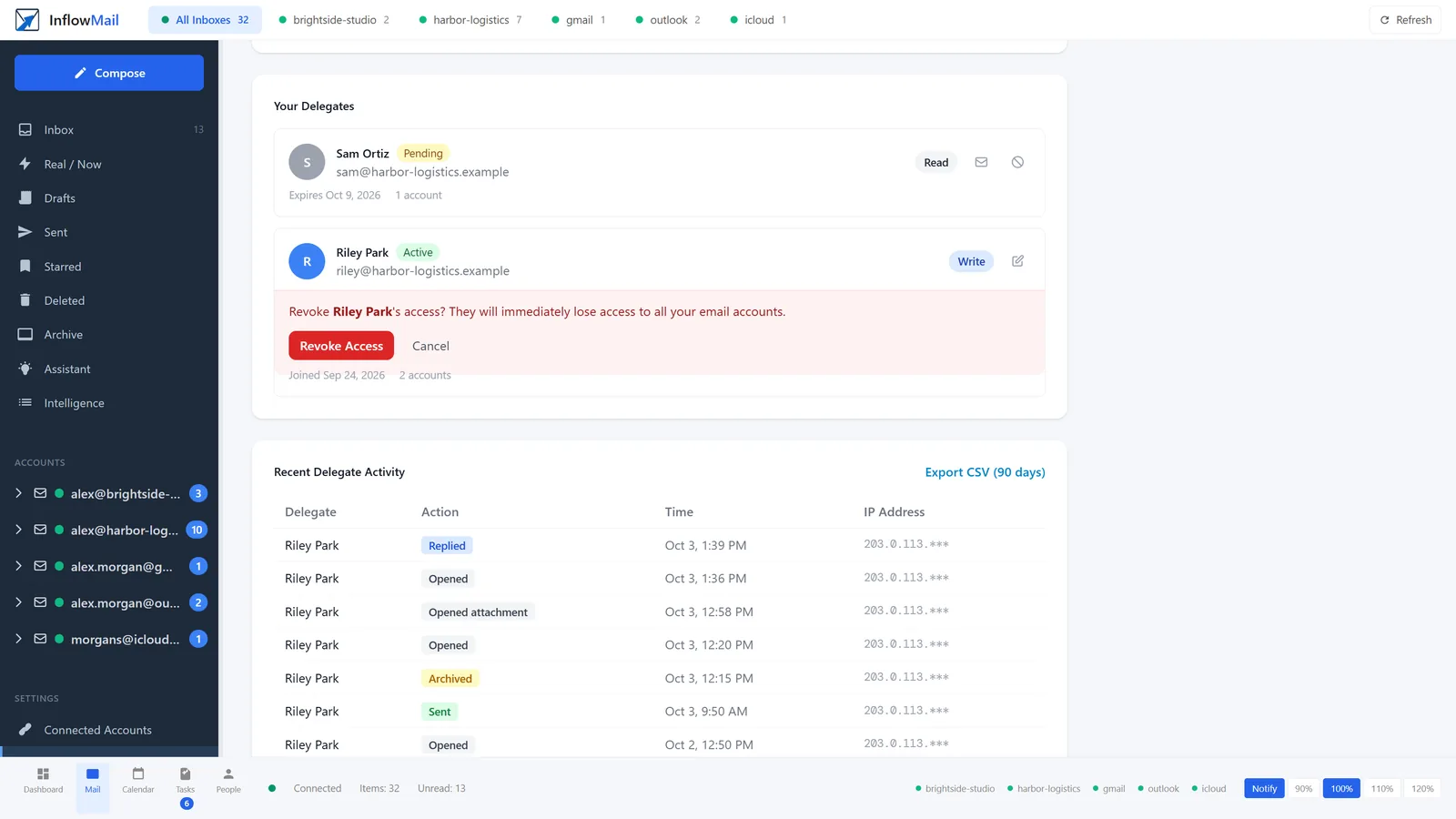Set zoom to 90%
The width and height of the screenshot is (1456, 819).
pos(1304,789)
